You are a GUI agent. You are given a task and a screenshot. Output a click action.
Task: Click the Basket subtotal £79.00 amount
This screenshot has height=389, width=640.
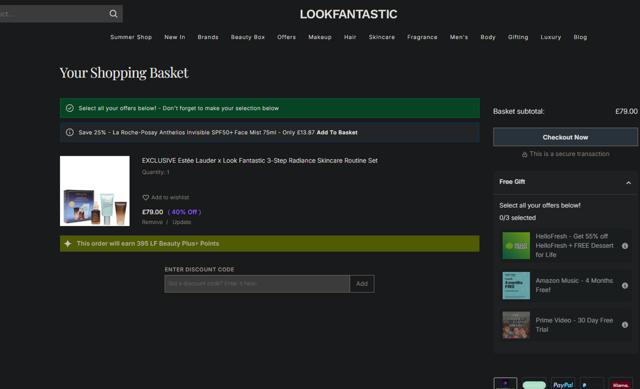(x=626, y=111)
